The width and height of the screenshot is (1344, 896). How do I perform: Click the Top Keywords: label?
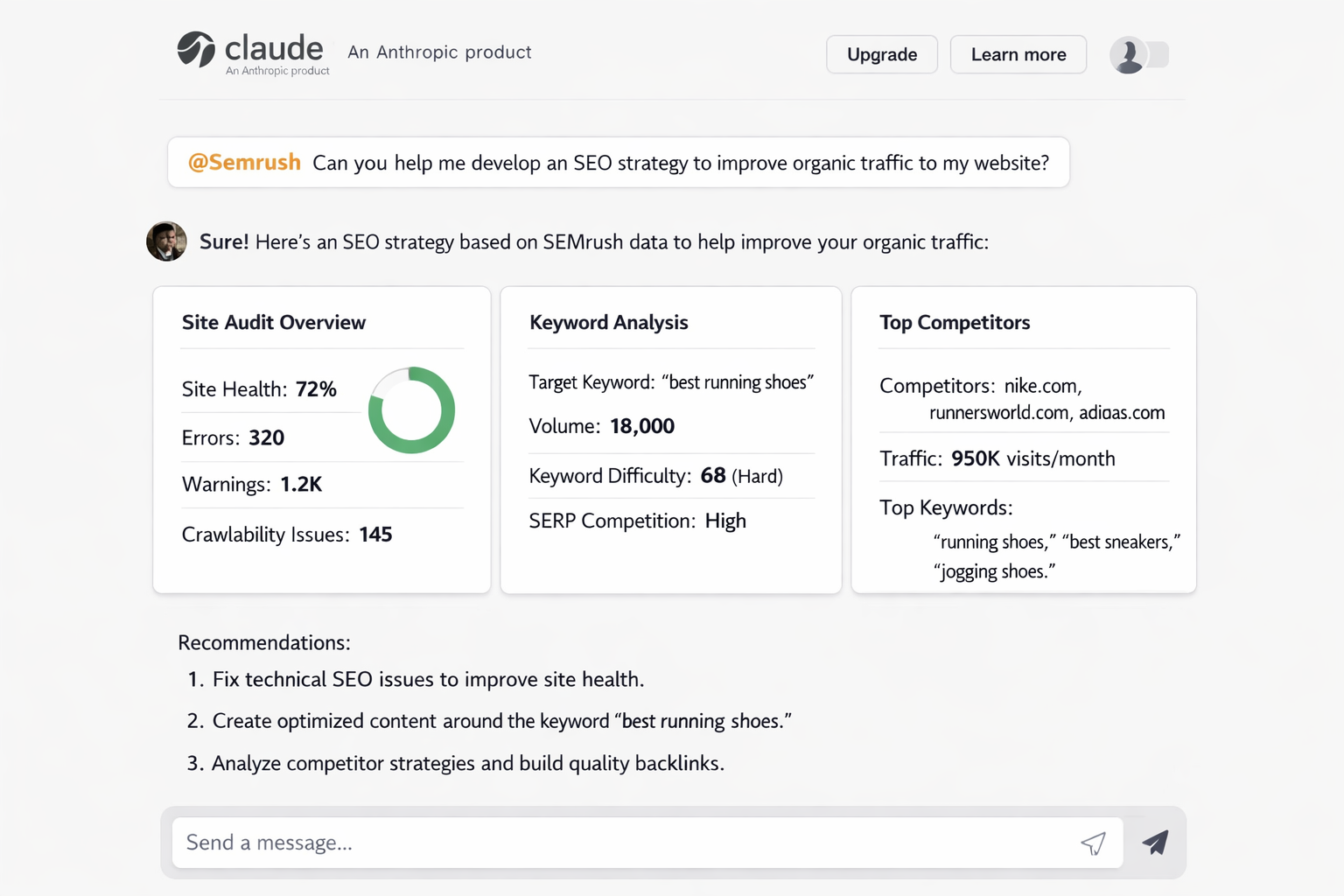tap(946, 507)
